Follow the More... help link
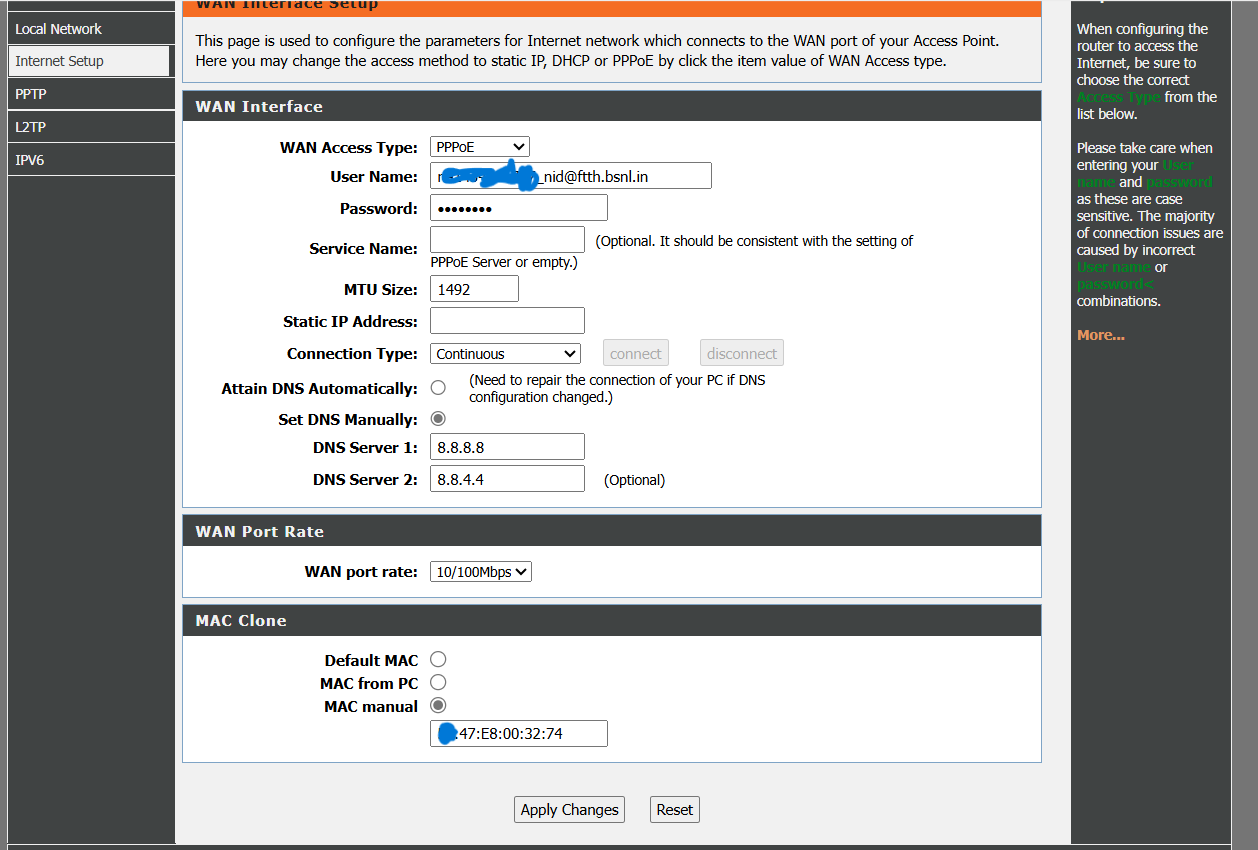 (x=1100, y=335)
